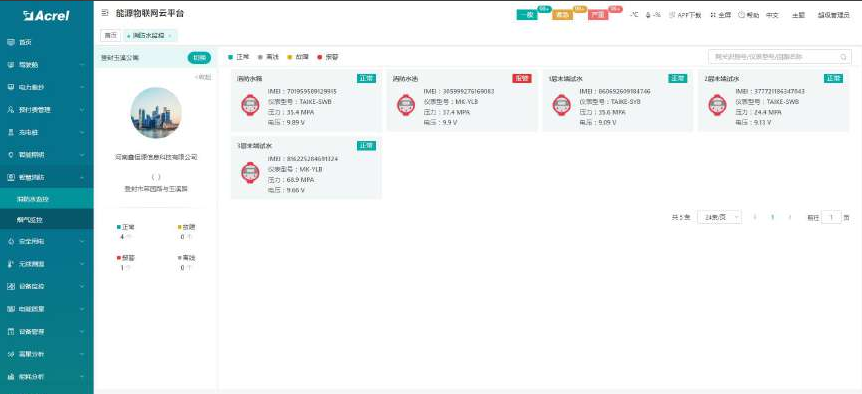Click the green 切换 switch button
862x394 pixels.
(199, 58)
